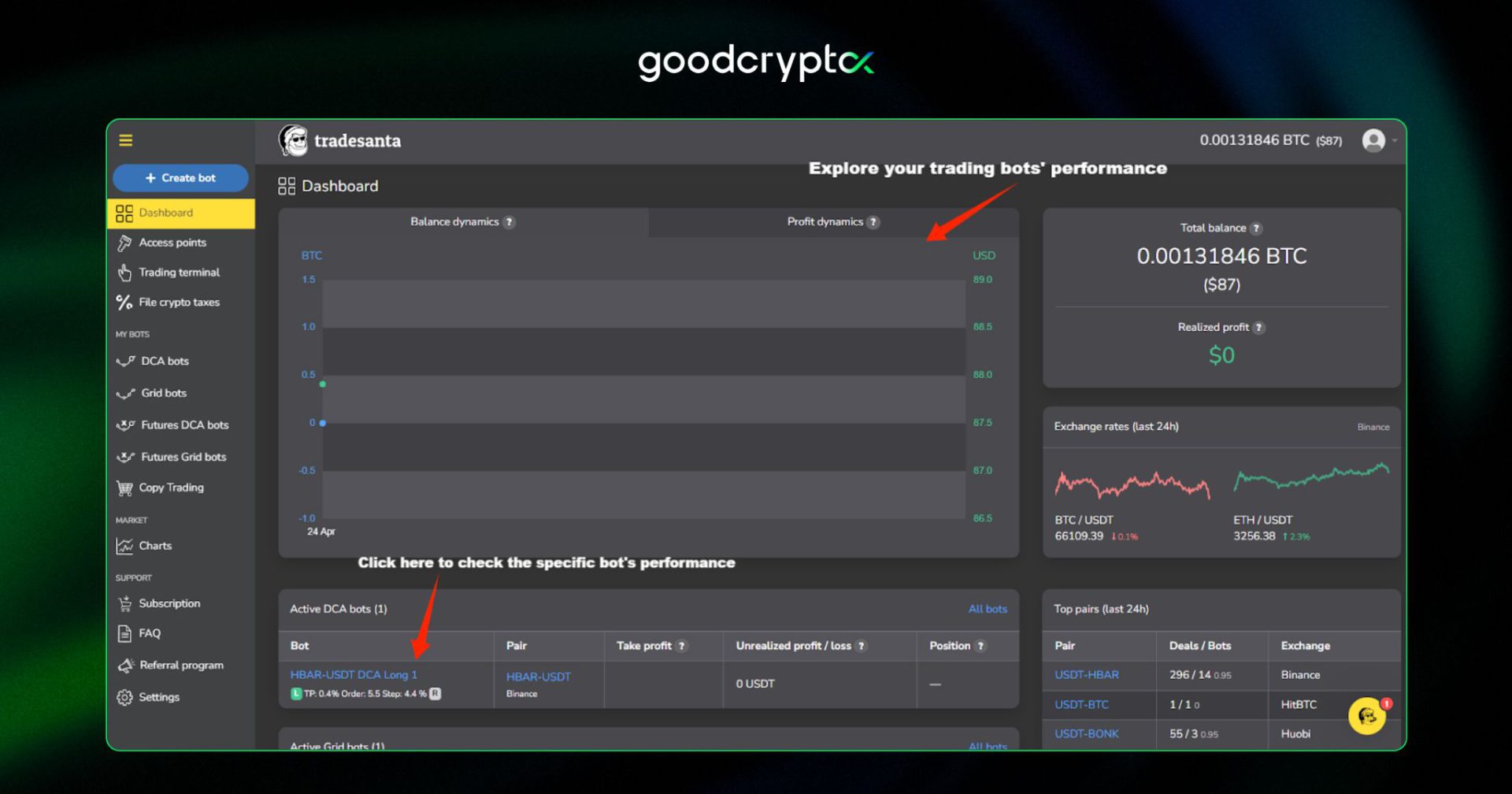The width and height of the screenshot is (1512, 794).
Task: Switch to the Profit dynamics tab
Action: (x=834, y=222)
